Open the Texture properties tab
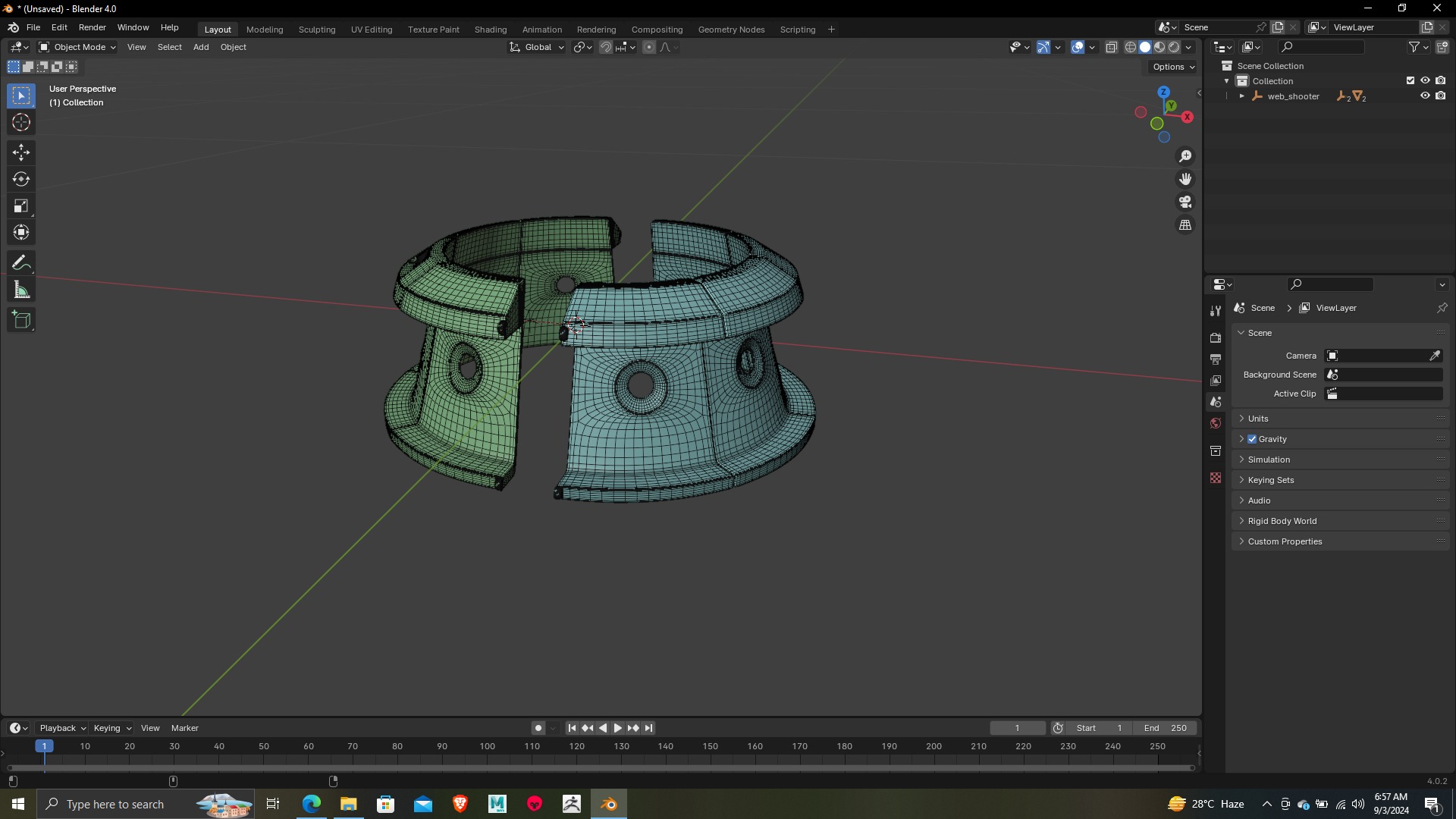The width and height of the screenshot is (1456, 819). [1216, 478]
